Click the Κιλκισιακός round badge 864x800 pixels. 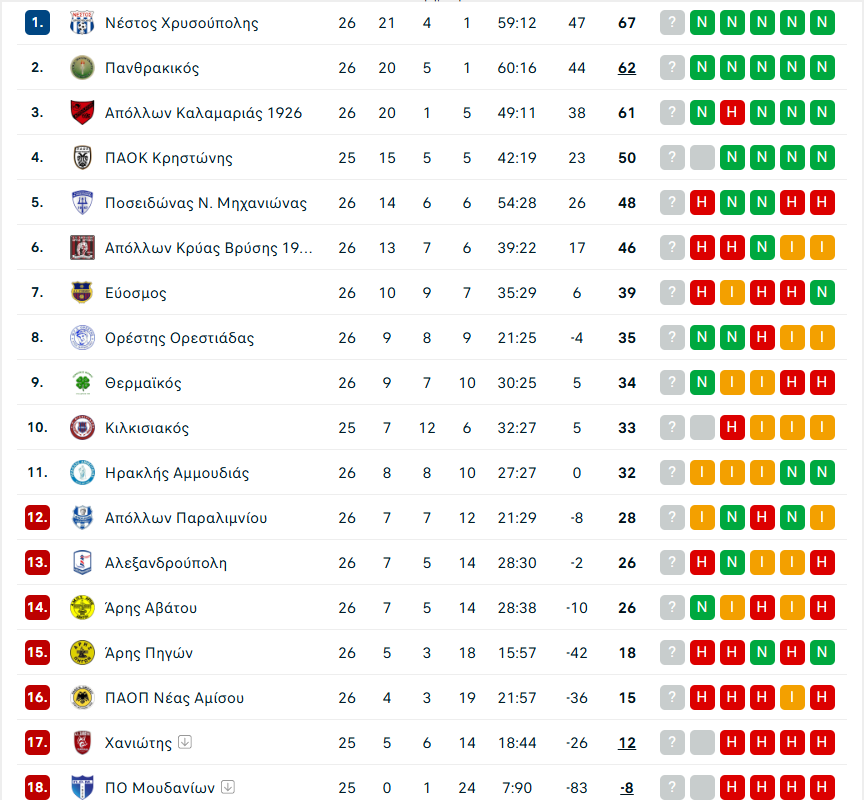[82, 428]
